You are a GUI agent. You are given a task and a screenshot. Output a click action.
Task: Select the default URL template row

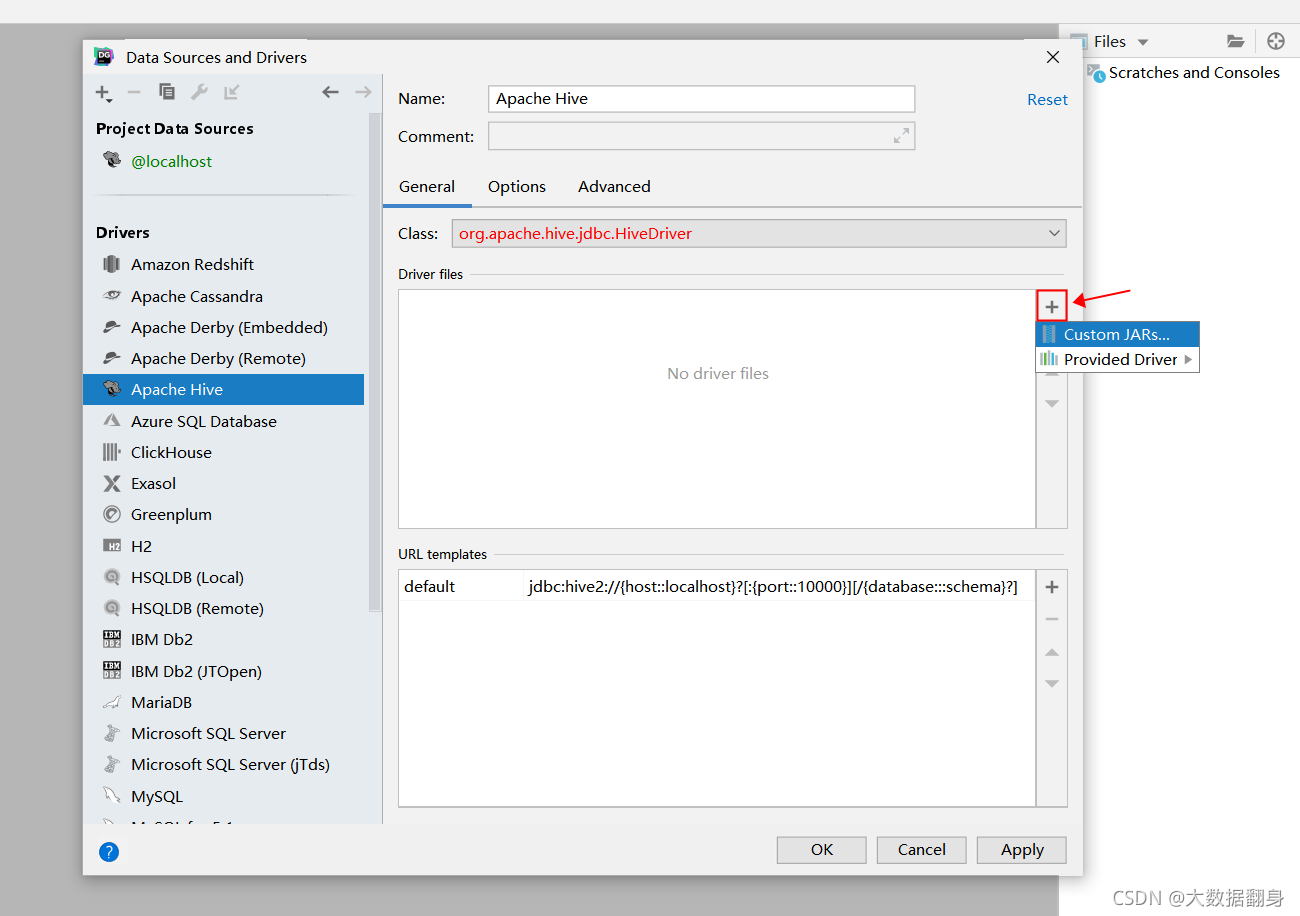point(717,587)
